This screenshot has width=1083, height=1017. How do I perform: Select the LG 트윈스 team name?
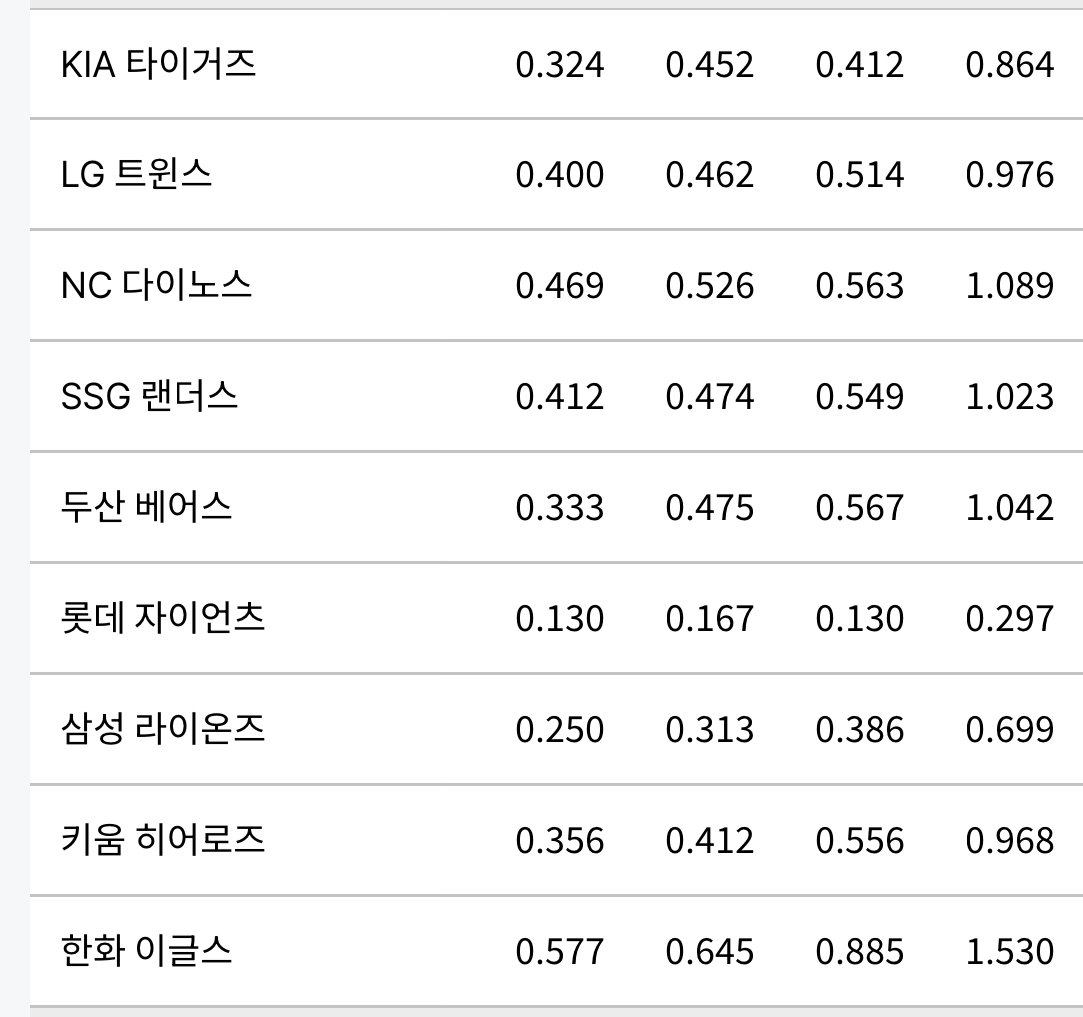click(x=136, y=174)
